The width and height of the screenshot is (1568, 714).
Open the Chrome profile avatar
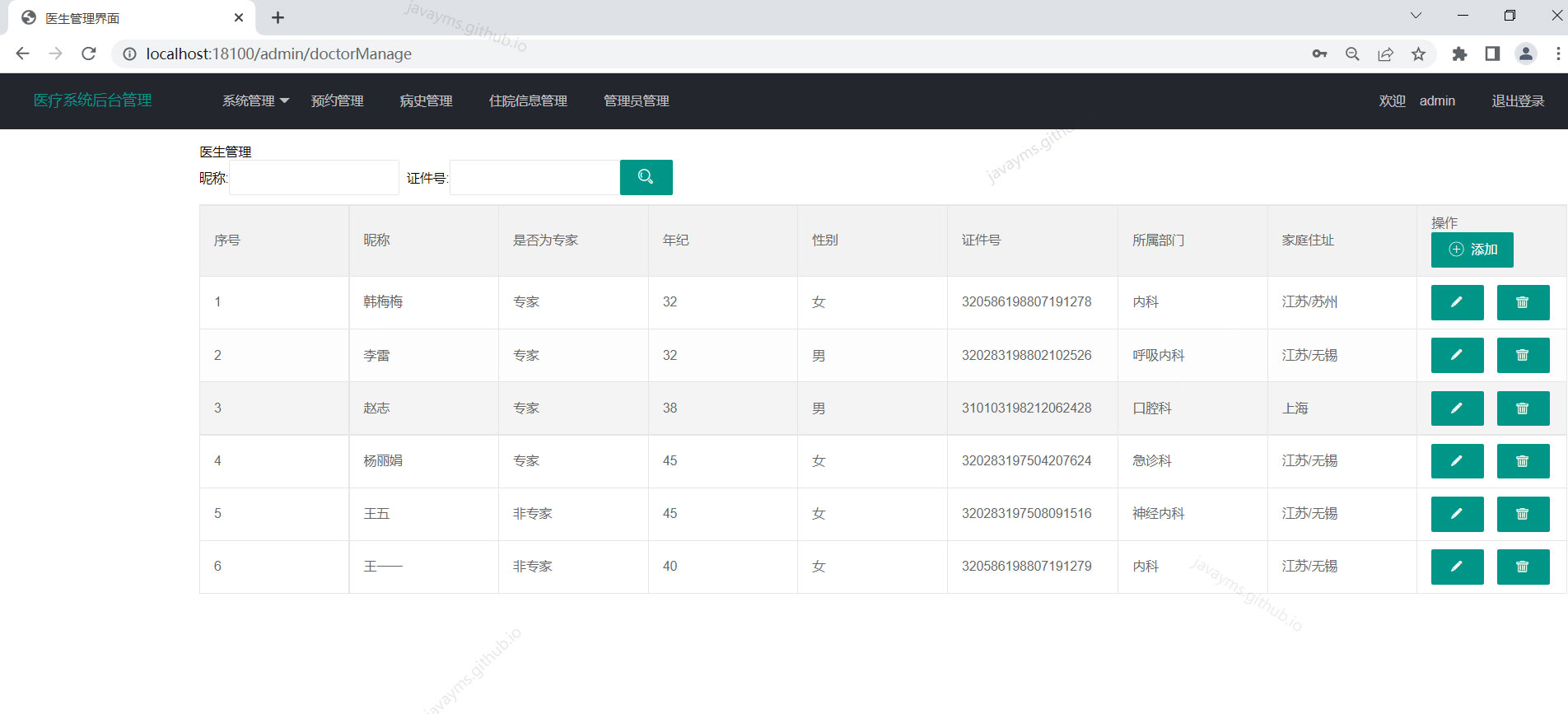[x=1526, y=54]
